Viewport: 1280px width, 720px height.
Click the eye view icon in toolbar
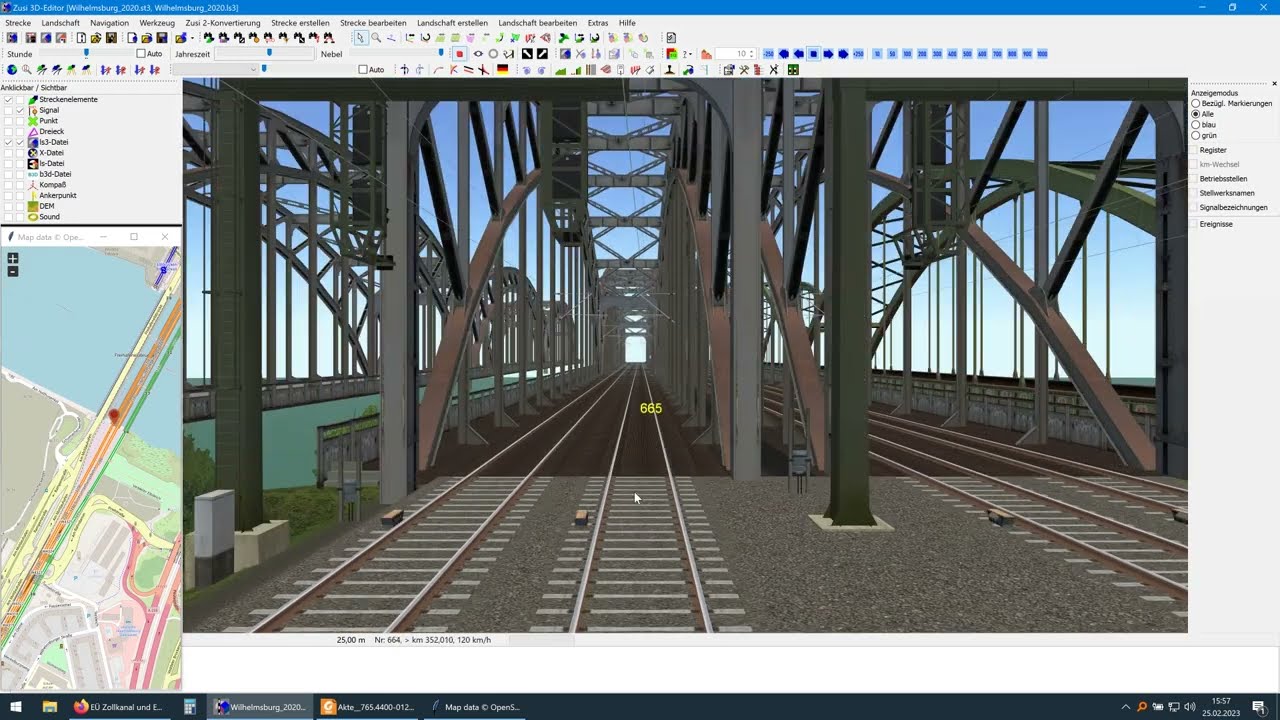478,54
